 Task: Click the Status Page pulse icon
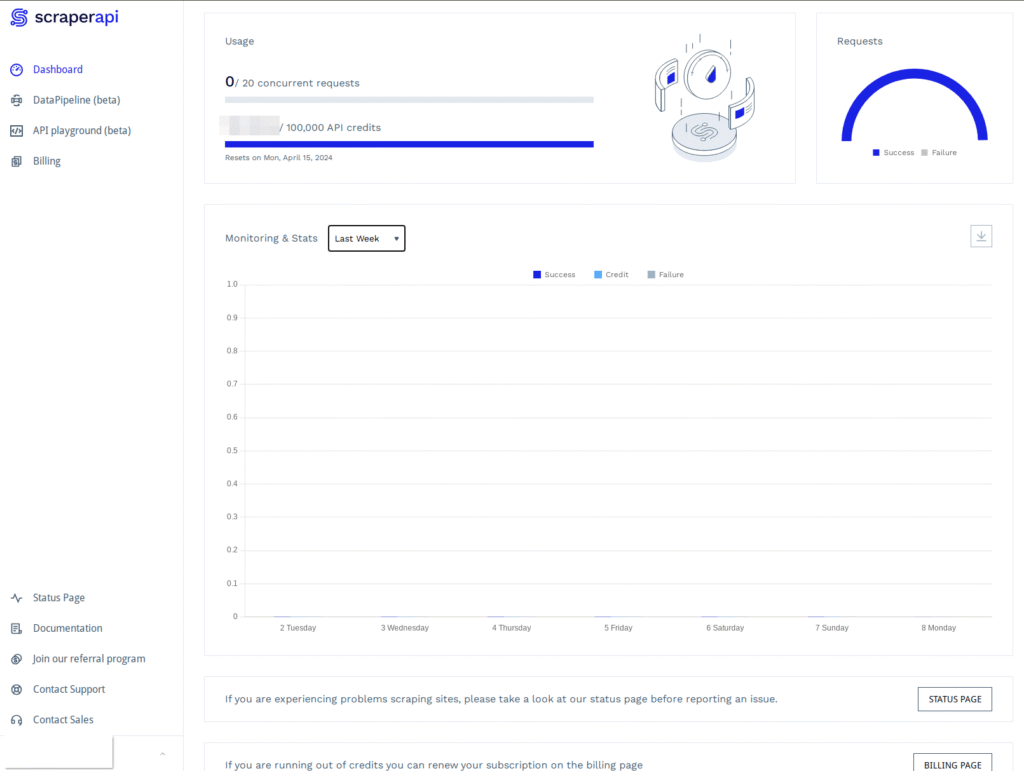tap(16, 597)
